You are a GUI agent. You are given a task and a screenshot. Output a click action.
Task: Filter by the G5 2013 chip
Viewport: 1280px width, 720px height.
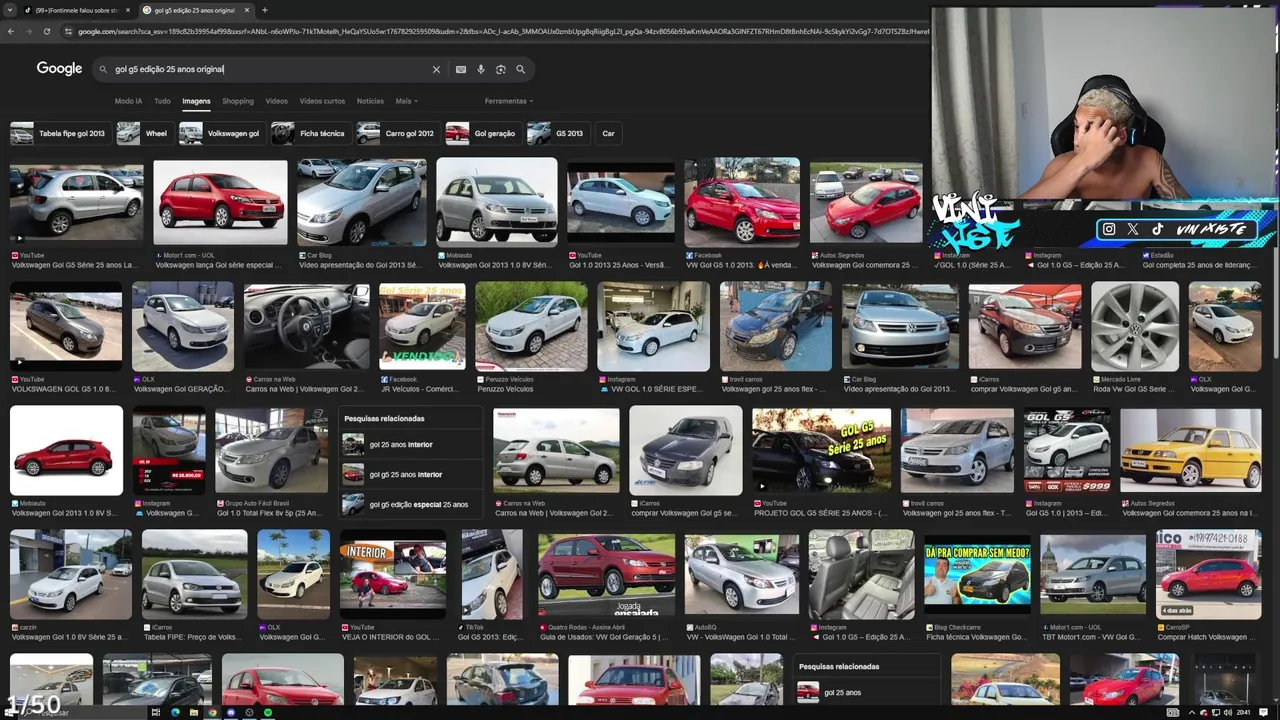coord(557,133)
